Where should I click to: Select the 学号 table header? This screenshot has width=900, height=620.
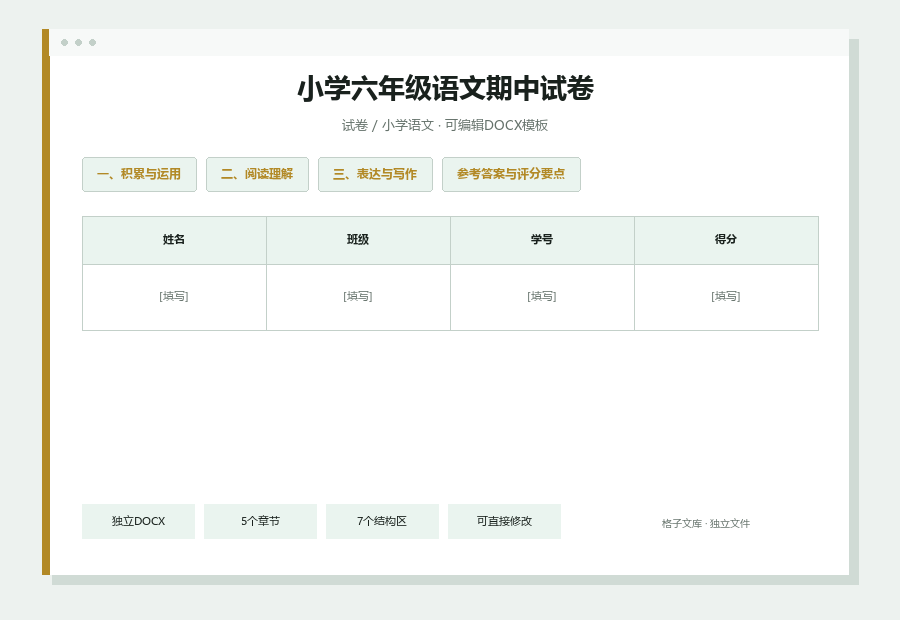[542, 241]
